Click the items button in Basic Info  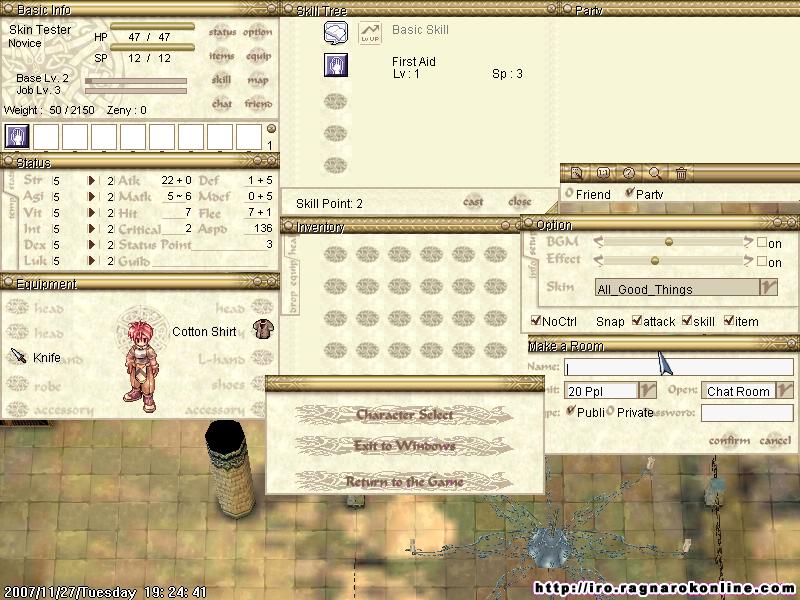(221, 56)
